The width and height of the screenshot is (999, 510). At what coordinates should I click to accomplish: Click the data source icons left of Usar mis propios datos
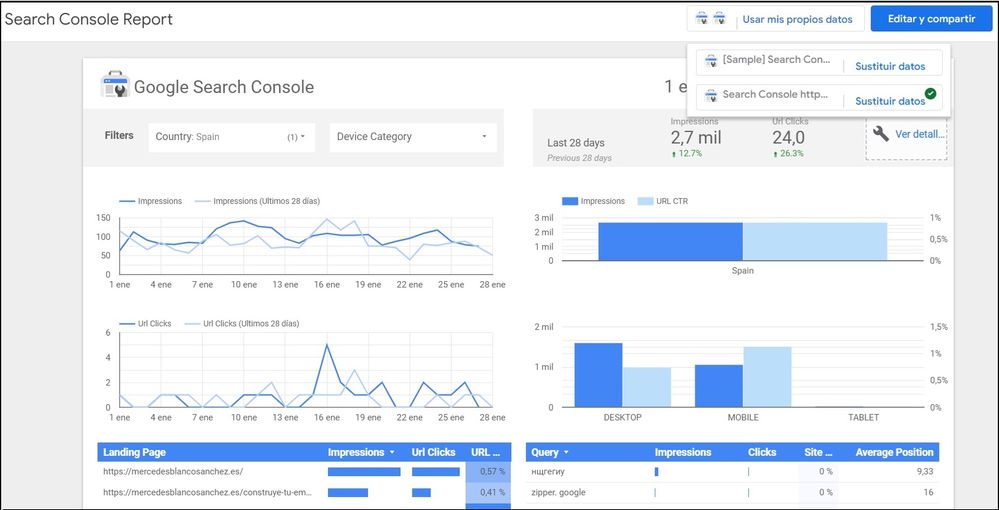click(x=710, y=18)
